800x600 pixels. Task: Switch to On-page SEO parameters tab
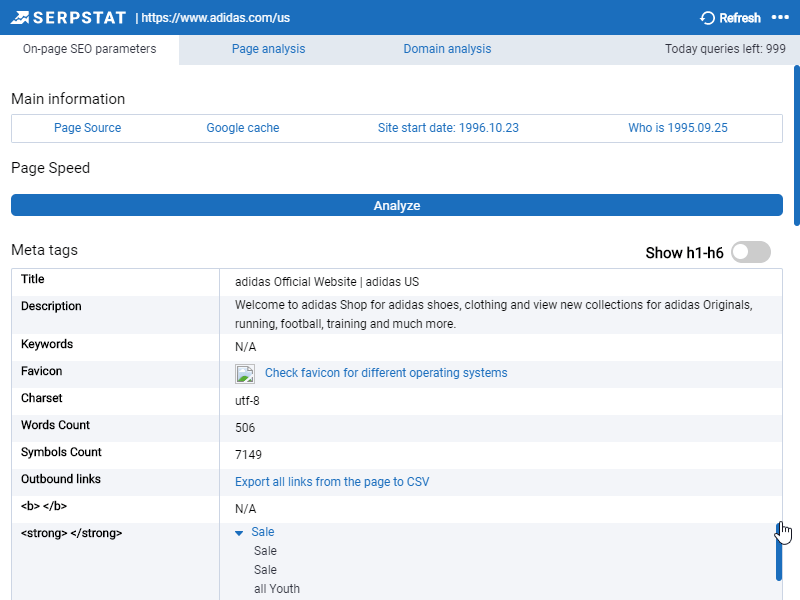coord(89,49)
